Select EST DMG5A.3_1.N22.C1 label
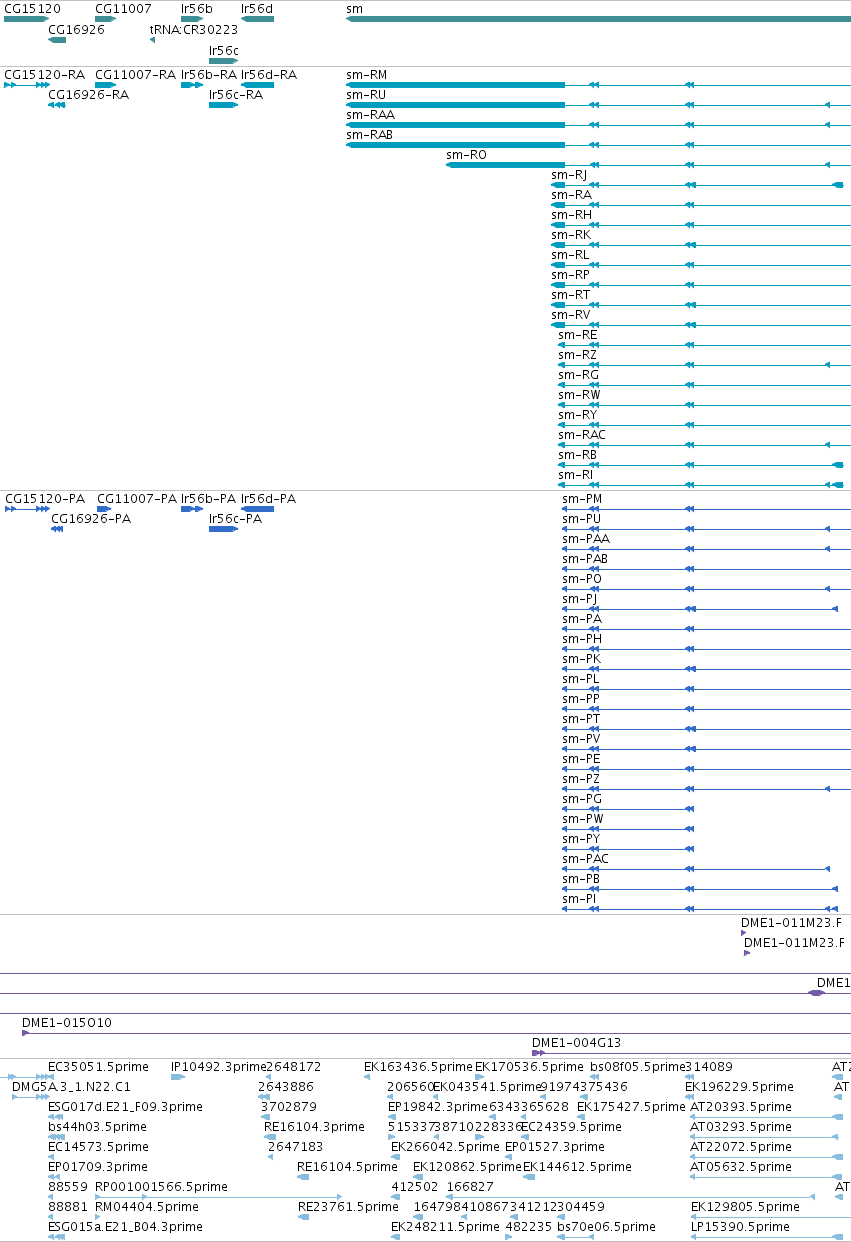Viewport: 851px width, 1242px height. coord(71,1087)
